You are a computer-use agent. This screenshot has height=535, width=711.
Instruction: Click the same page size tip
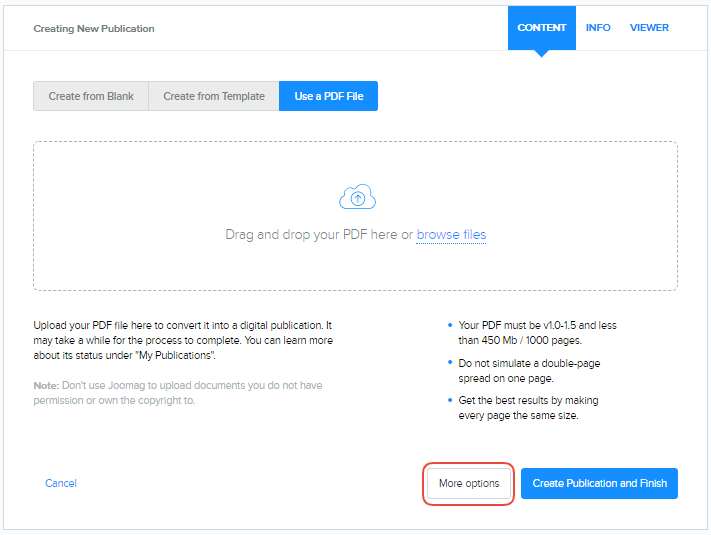pos(528,408)
